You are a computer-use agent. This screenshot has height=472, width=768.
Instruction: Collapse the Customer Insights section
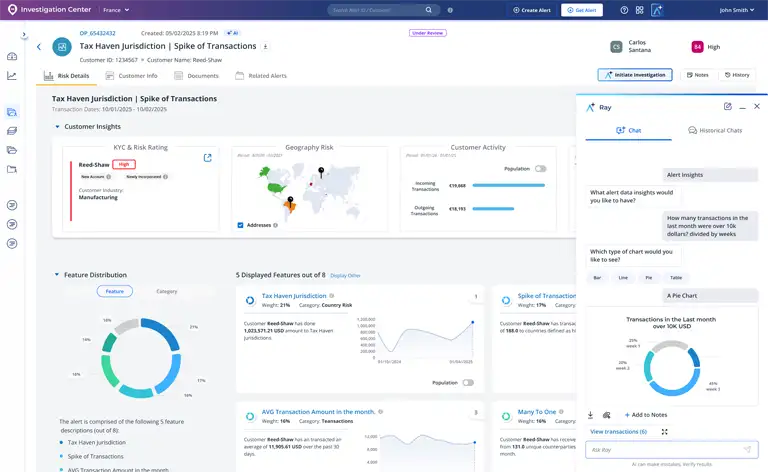tap(57, 127)
